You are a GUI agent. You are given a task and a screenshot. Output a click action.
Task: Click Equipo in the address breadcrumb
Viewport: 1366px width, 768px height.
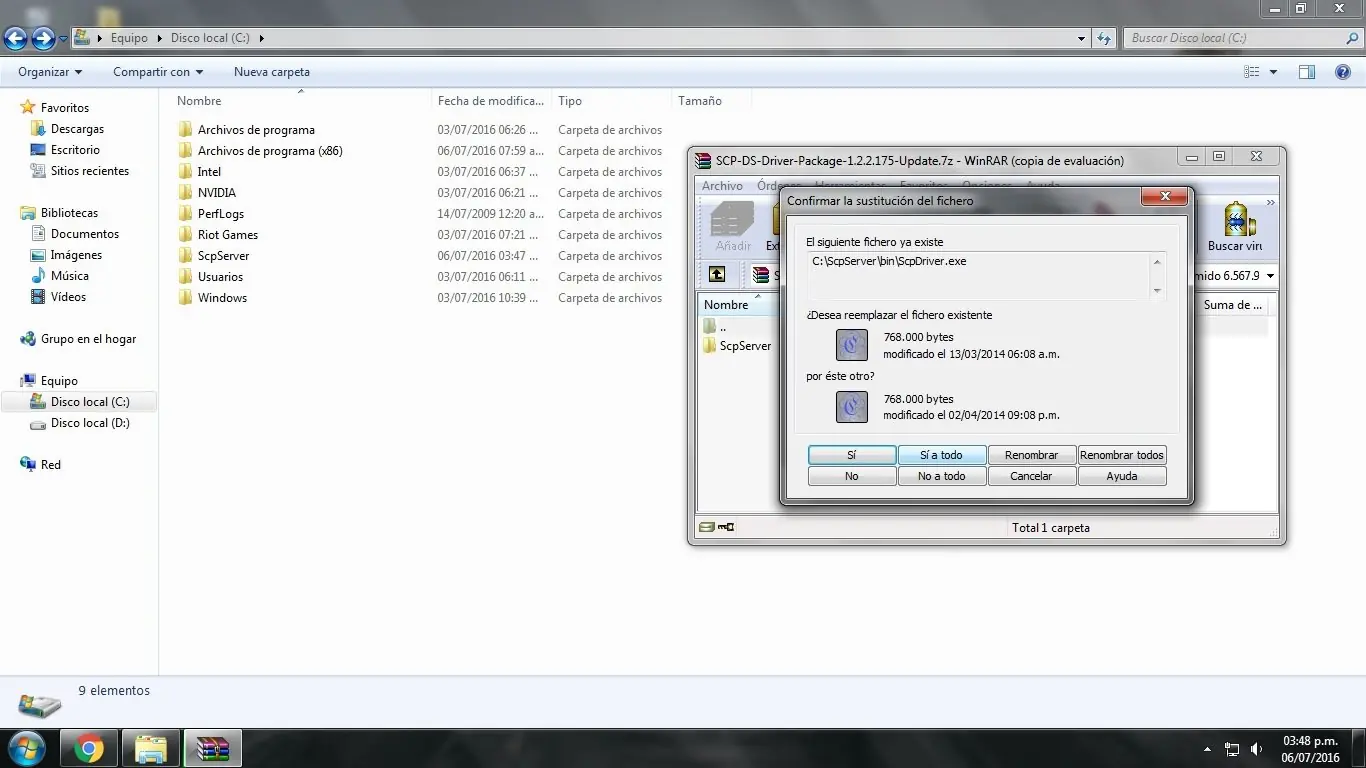pos(129,39)
